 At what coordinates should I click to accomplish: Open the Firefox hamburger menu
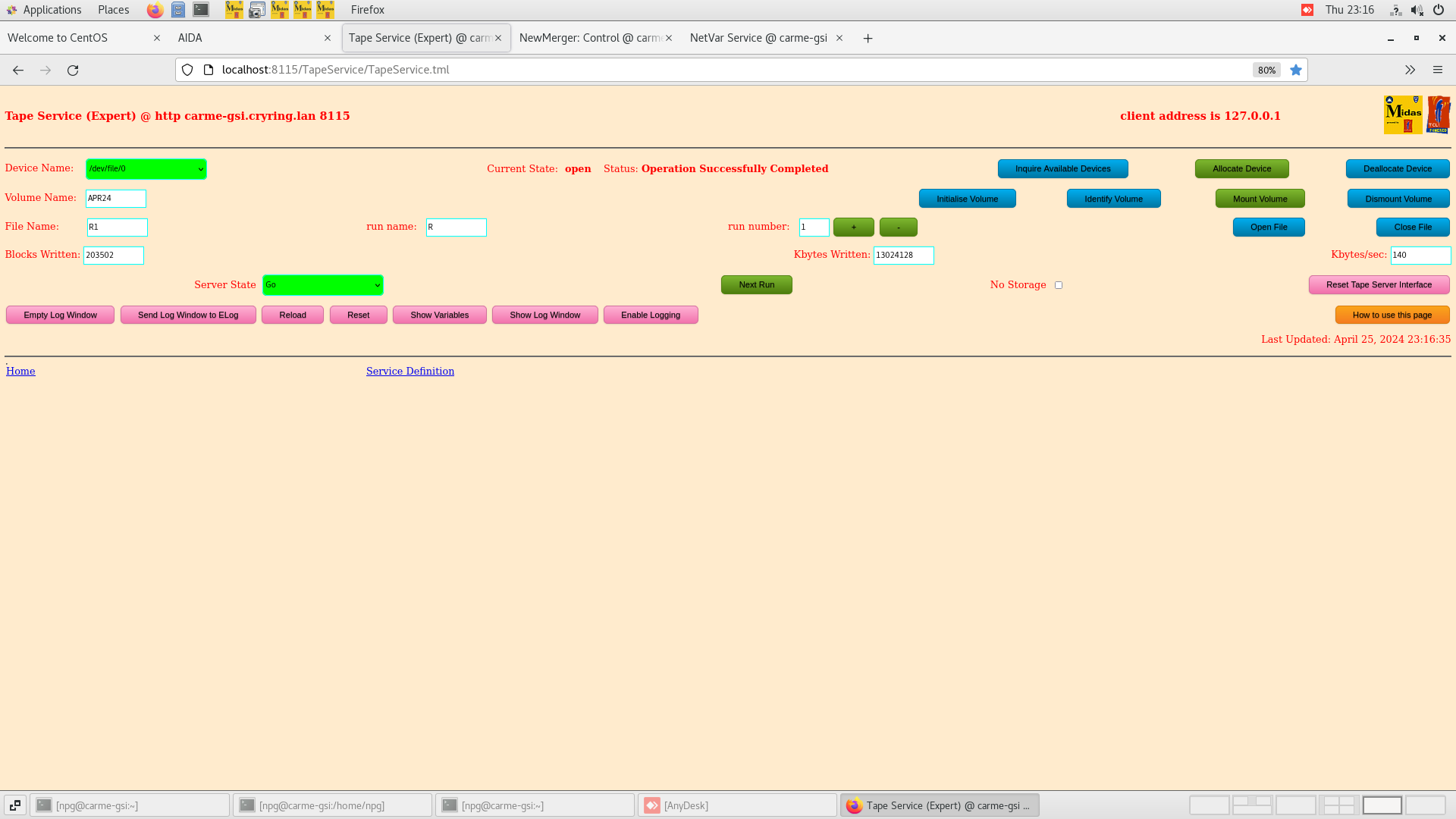click(x=1437, y=70)
